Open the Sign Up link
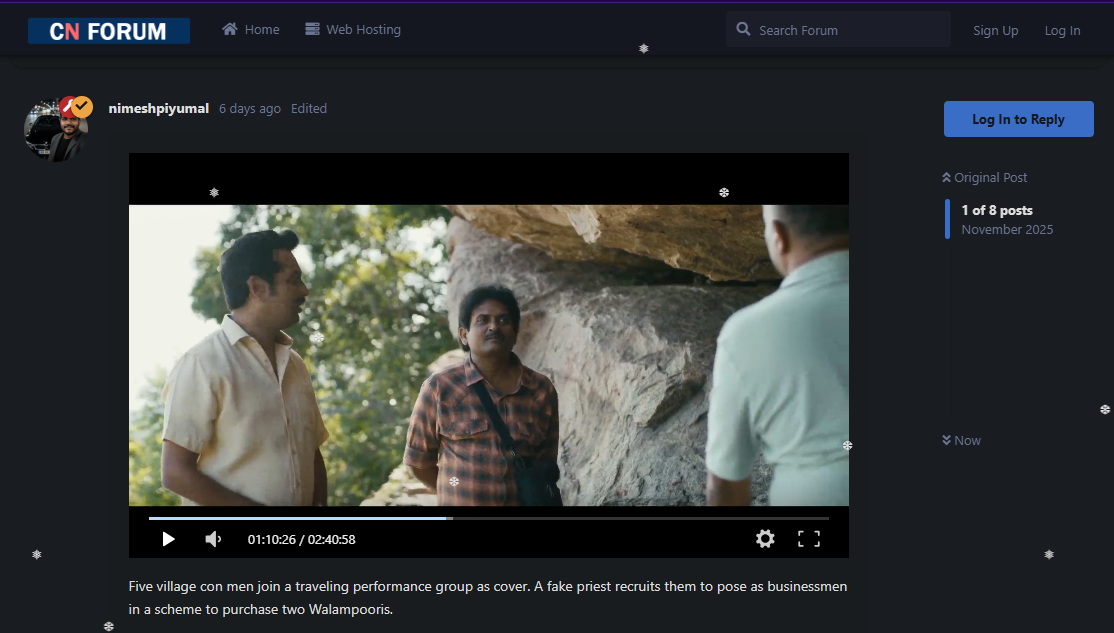Viewport: 1114px width, 633px height. [995, 31]
